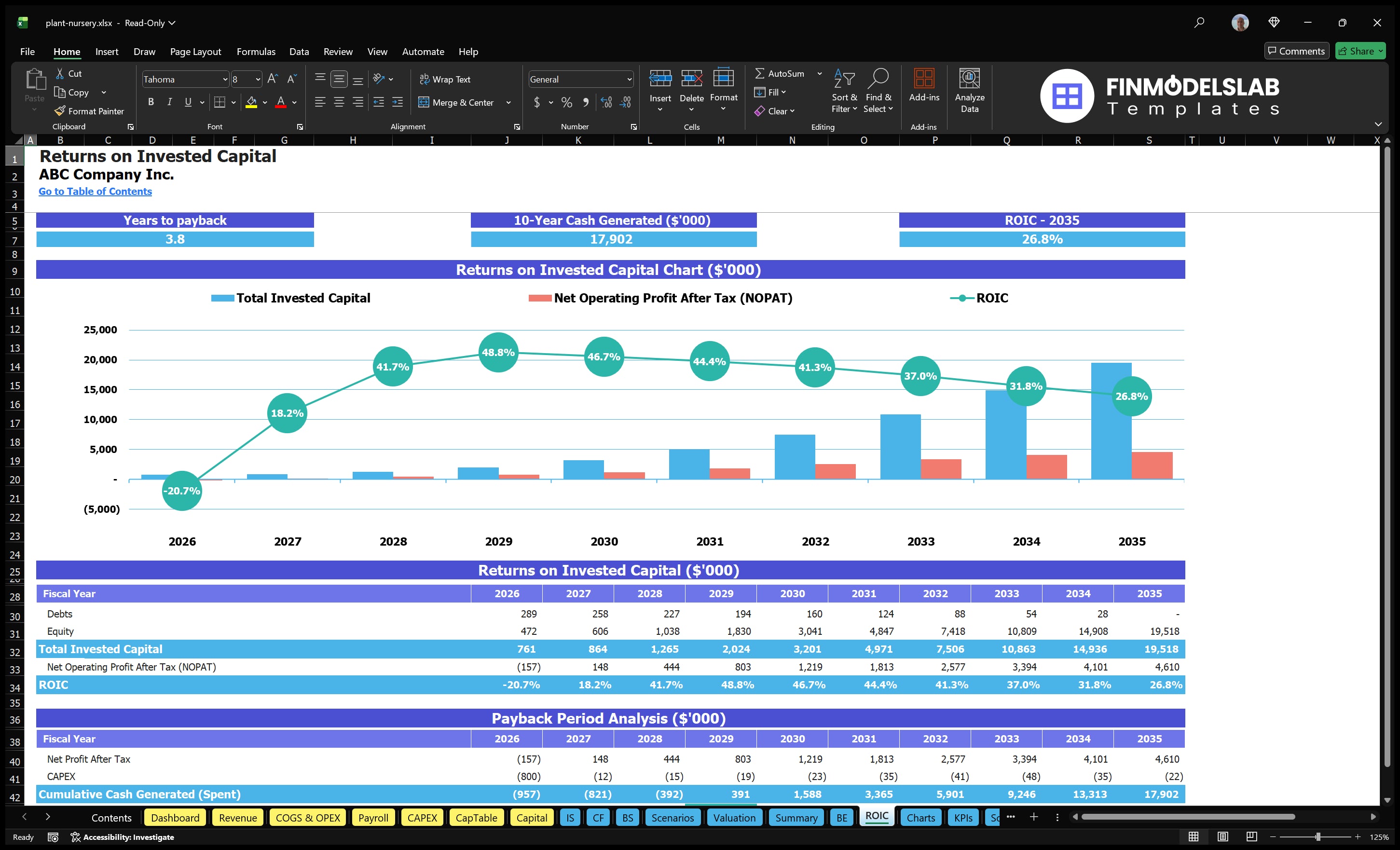Apply percent number format
1400x850 pixels.
566,103
